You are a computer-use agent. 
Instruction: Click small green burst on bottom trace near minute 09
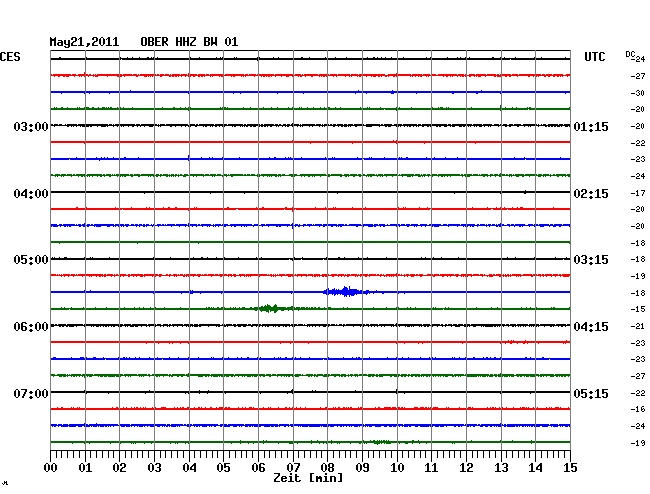tap(380, 442)
